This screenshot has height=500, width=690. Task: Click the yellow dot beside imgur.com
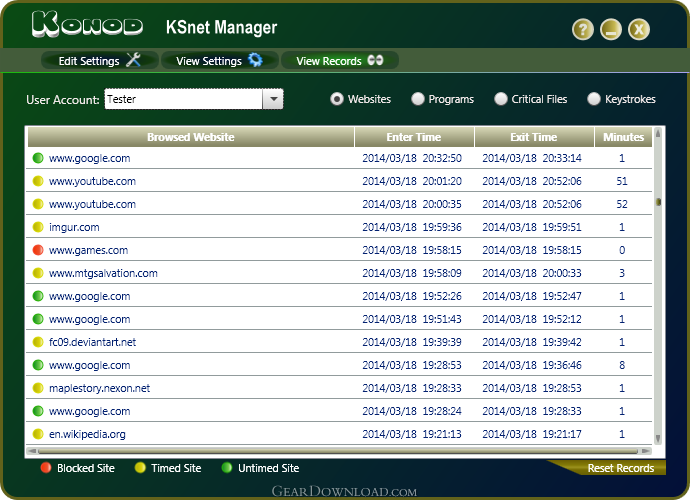click(38, 227)
